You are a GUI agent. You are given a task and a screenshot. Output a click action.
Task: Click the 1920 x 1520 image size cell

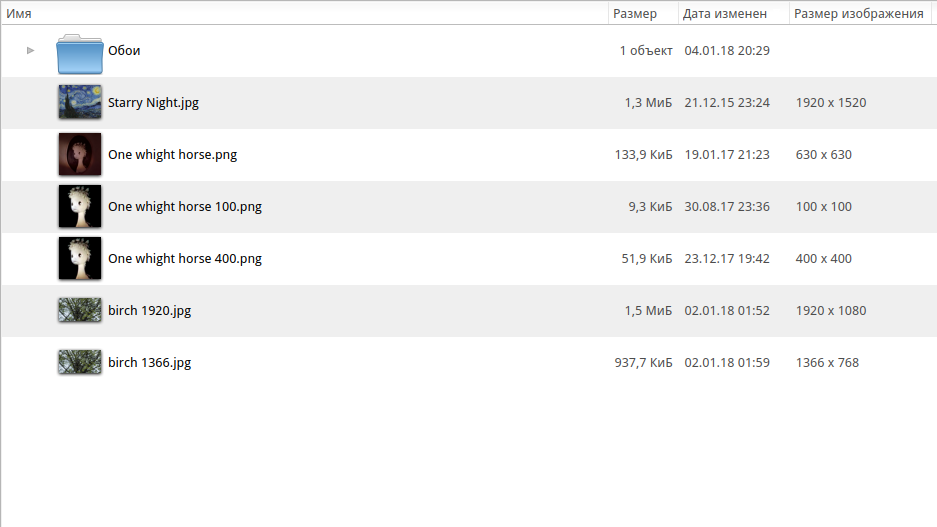831,102
